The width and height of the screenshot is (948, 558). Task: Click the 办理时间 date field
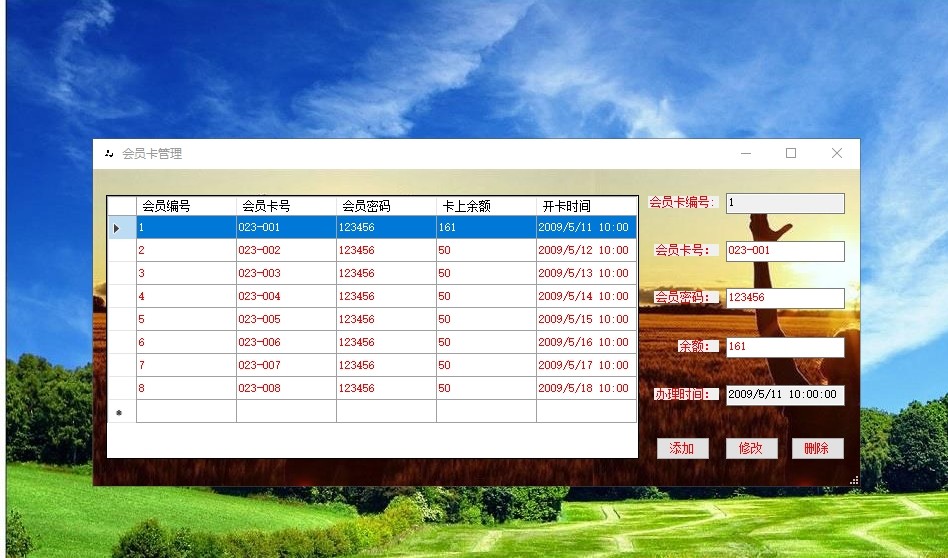pyautogui.click(x=785, y=395)
